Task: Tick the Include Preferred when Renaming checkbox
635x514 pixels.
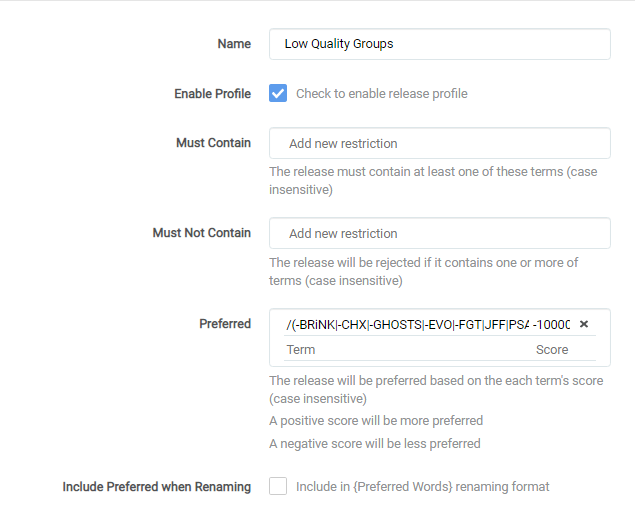Action: click(278, 486)
